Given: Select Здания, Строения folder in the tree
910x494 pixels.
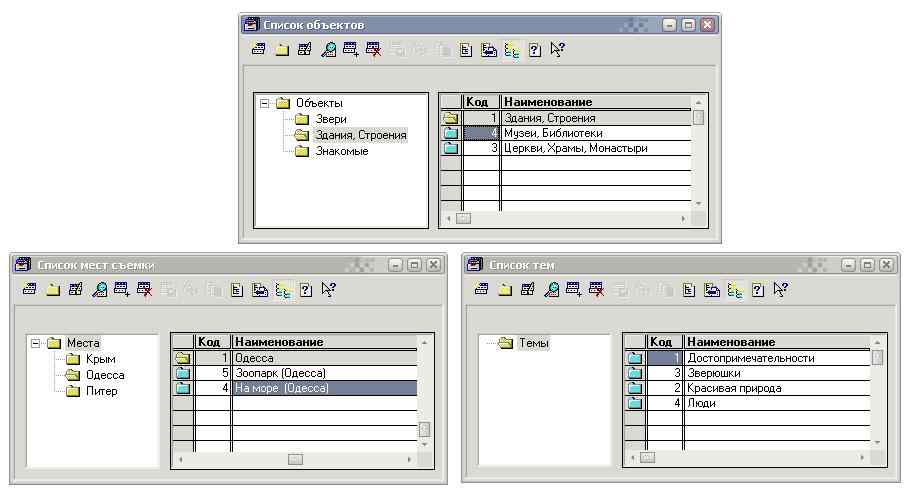Looking at the screenshot, I should point(360,135).
